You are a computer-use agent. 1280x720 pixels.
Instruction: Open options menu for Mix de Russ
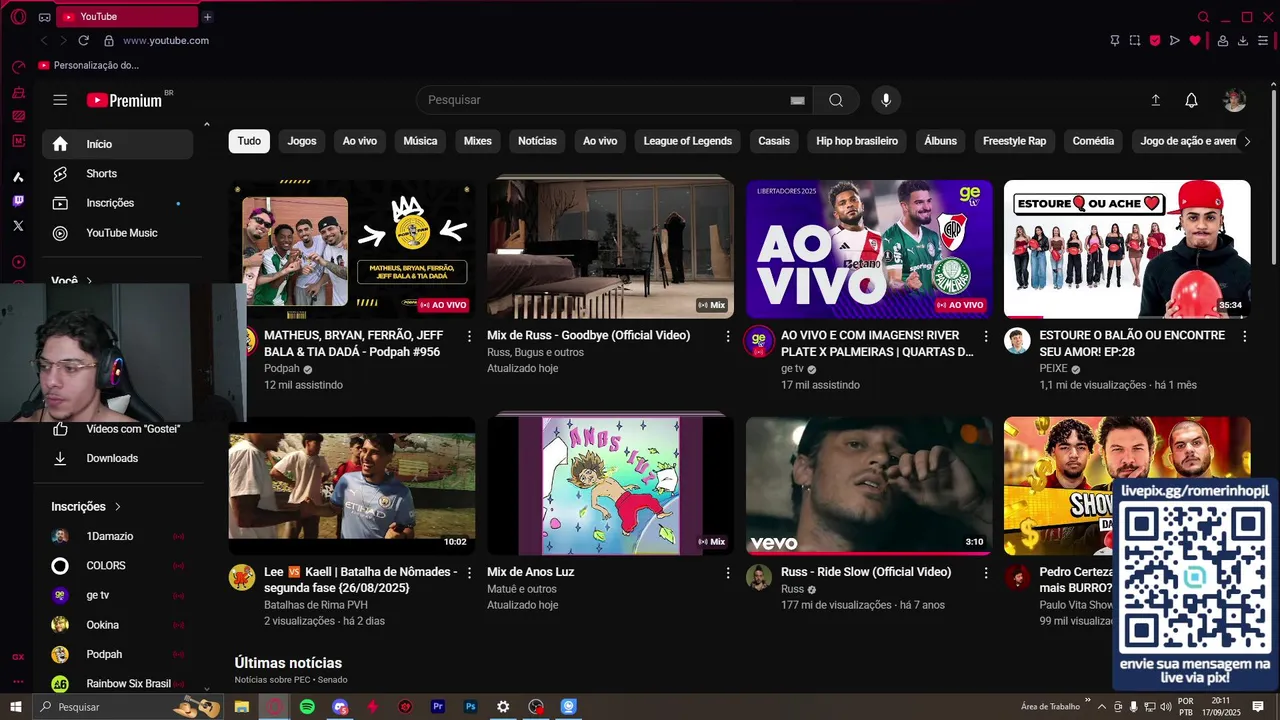pos(728,336)
